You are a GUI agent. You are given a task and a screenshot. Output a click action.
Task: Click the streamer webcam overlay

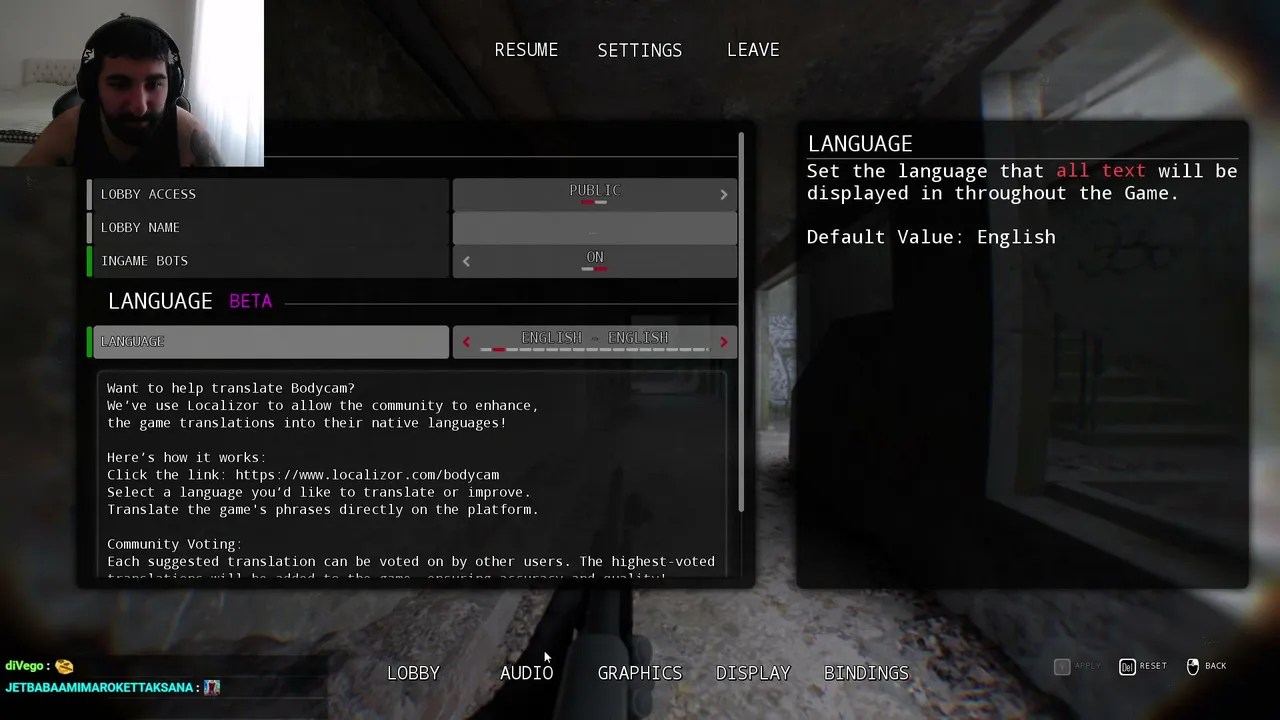[132, 83]
